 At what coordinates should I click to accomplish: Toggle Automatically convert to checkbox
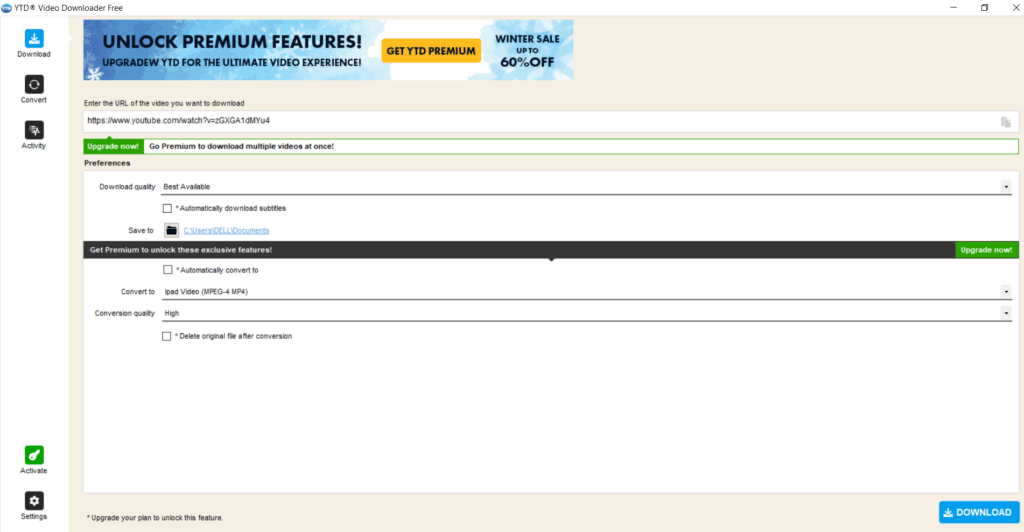click(x=167, y=270)
